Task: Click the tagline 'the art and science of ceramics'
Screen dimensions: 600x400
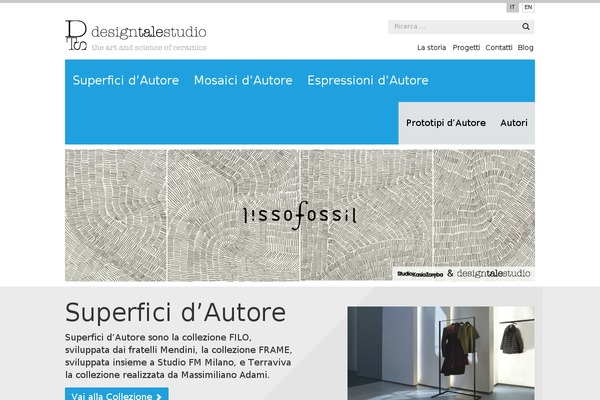Action: 149,47
